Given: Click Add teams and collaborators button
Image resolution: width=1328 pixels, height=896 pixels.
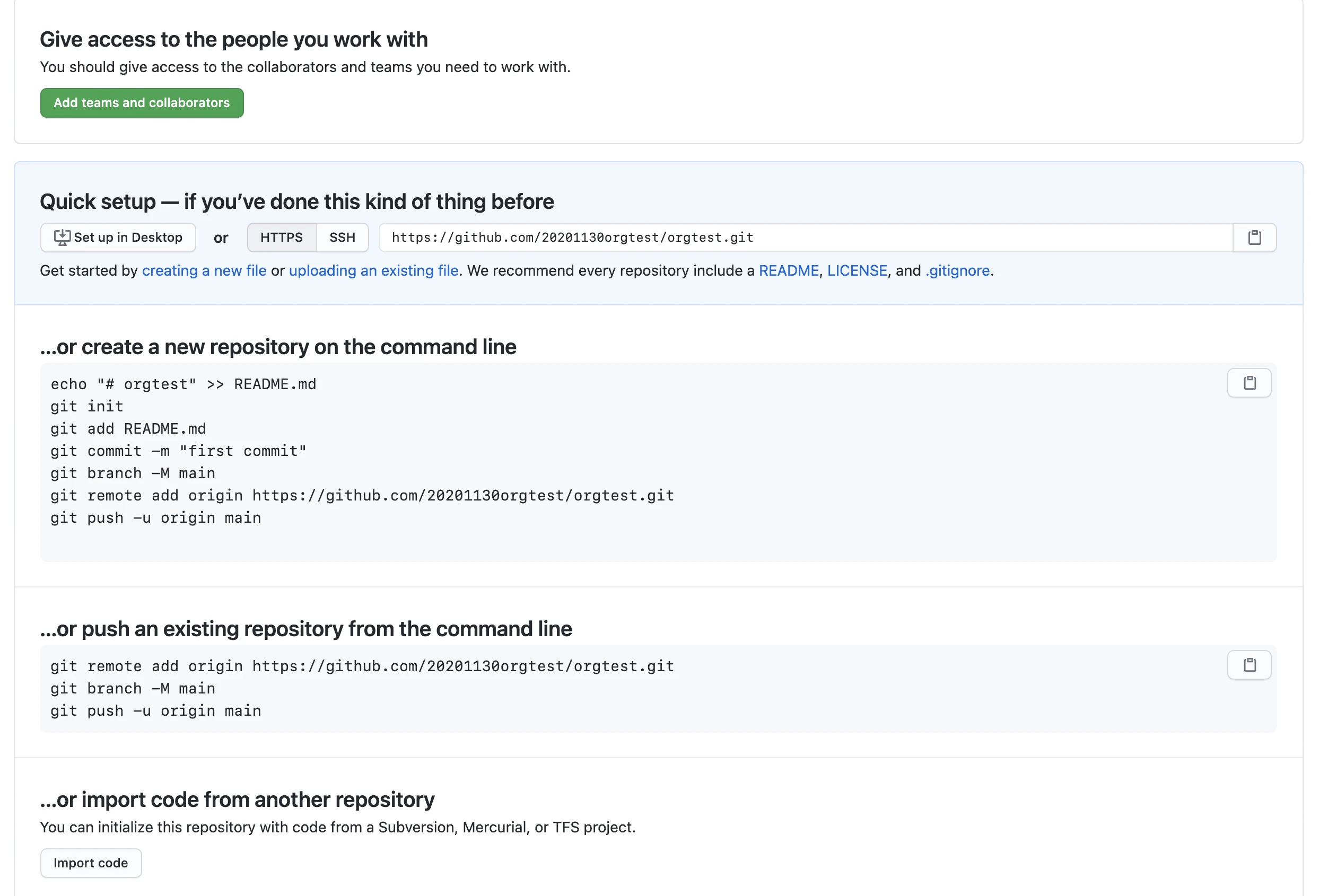Looking at the screenshot, I should pyautogui.click(x=142, y=103).
